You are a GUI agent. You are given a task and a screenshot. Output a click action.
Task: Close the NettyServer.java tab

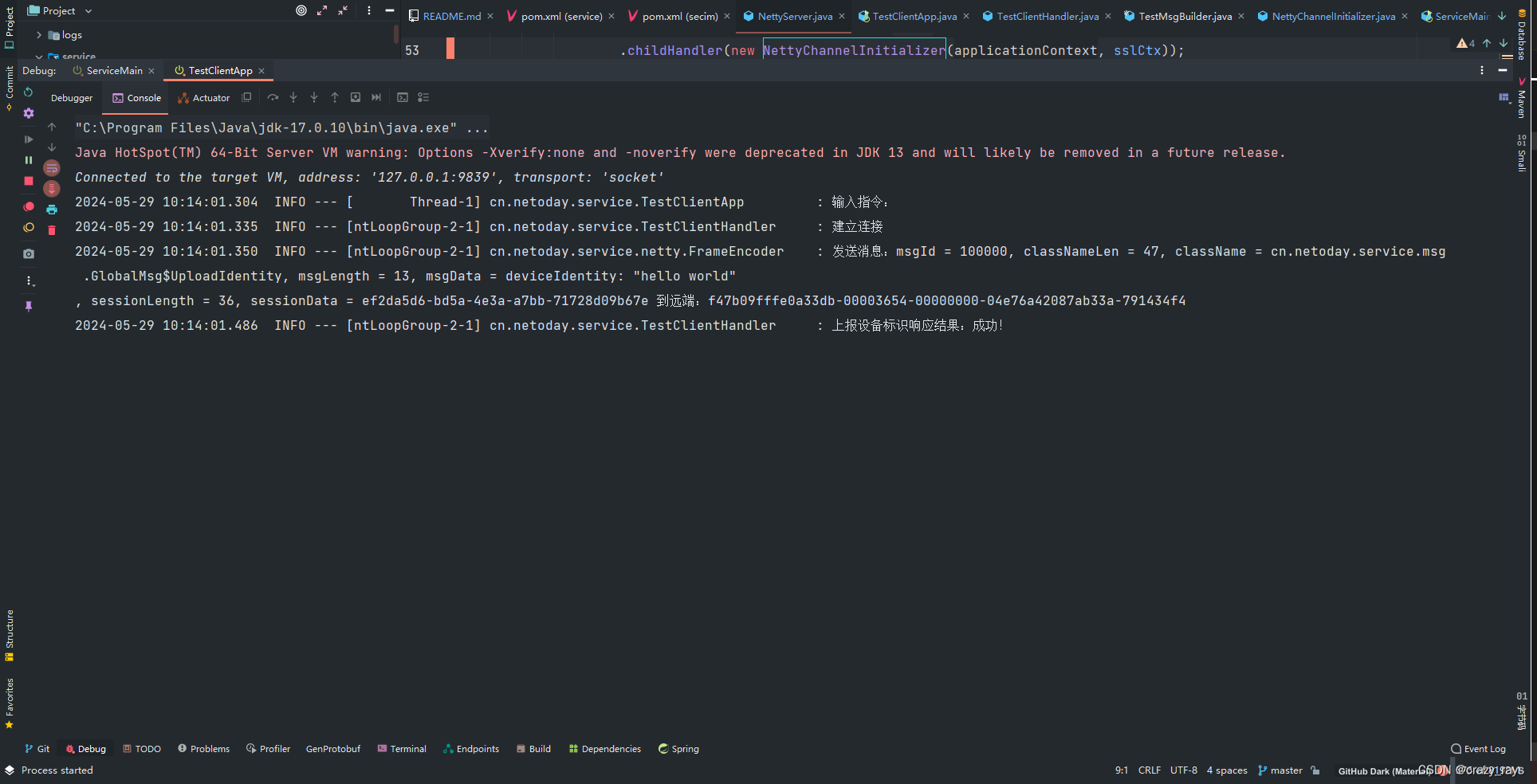[x=842, y=16]
